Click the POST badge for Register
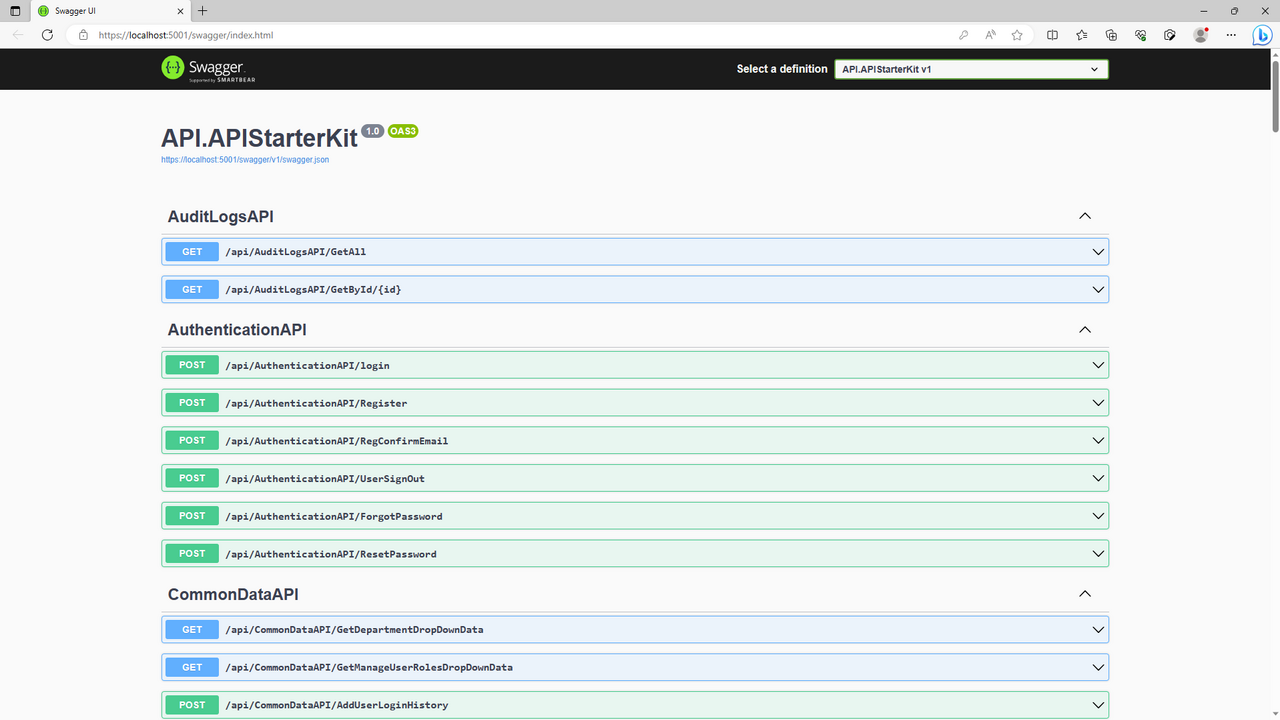 point(192,403)
